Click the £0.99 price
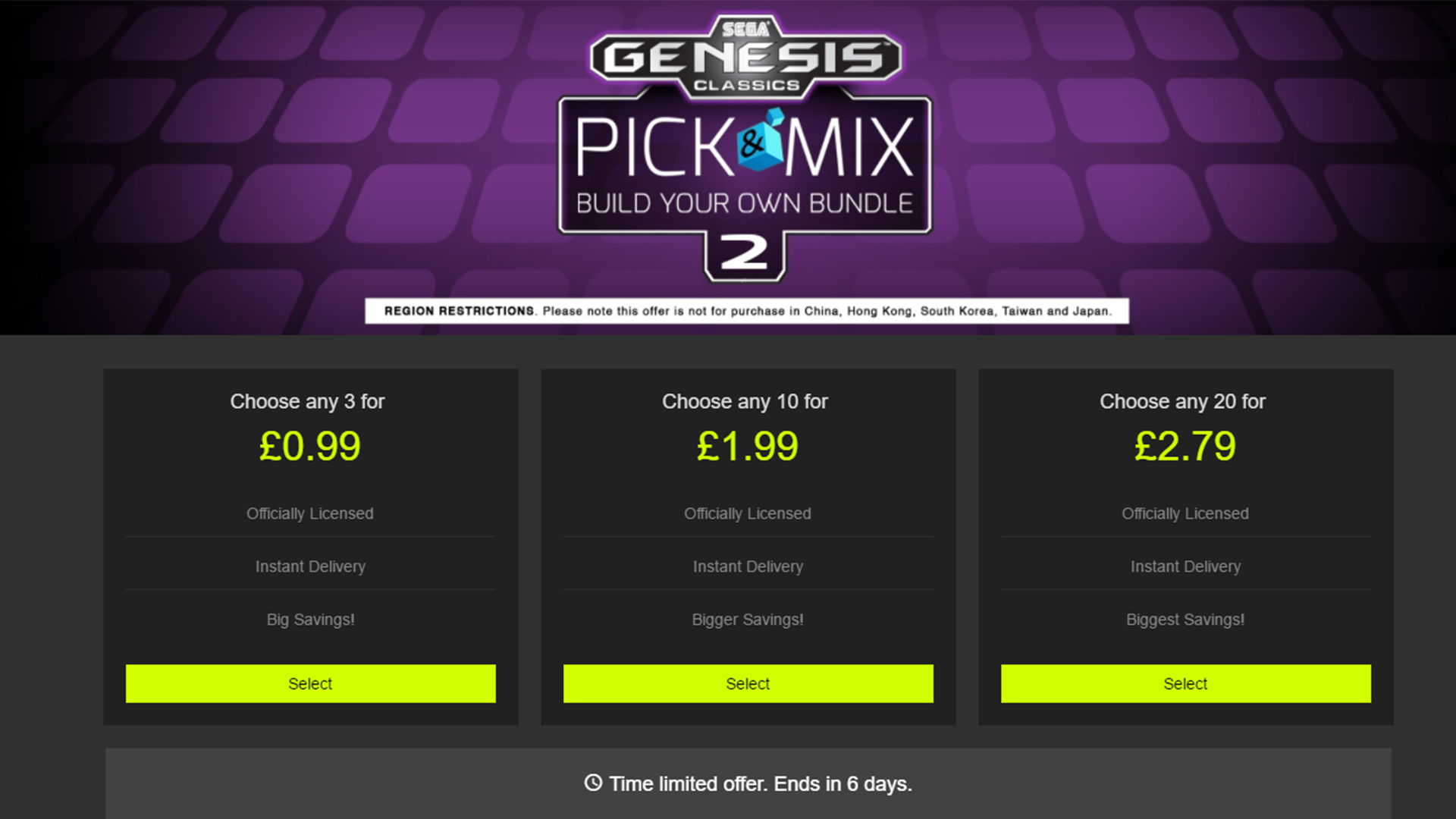Screen dimensions: 1456x819 click(x=309, y=446)
